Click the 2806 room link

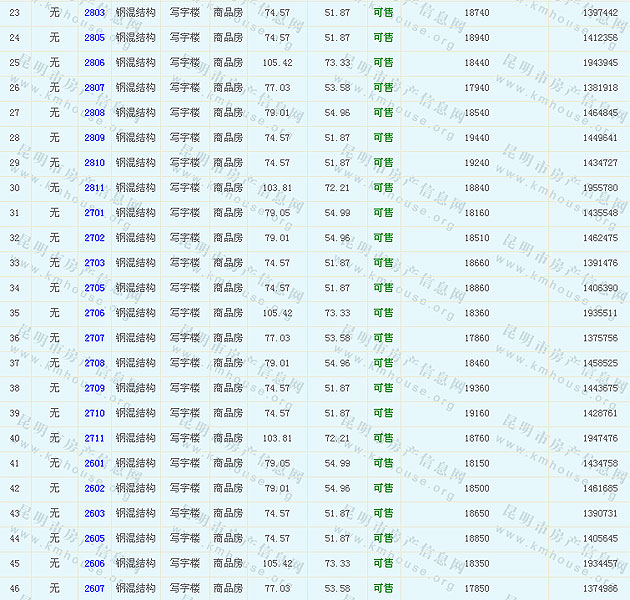94,62
